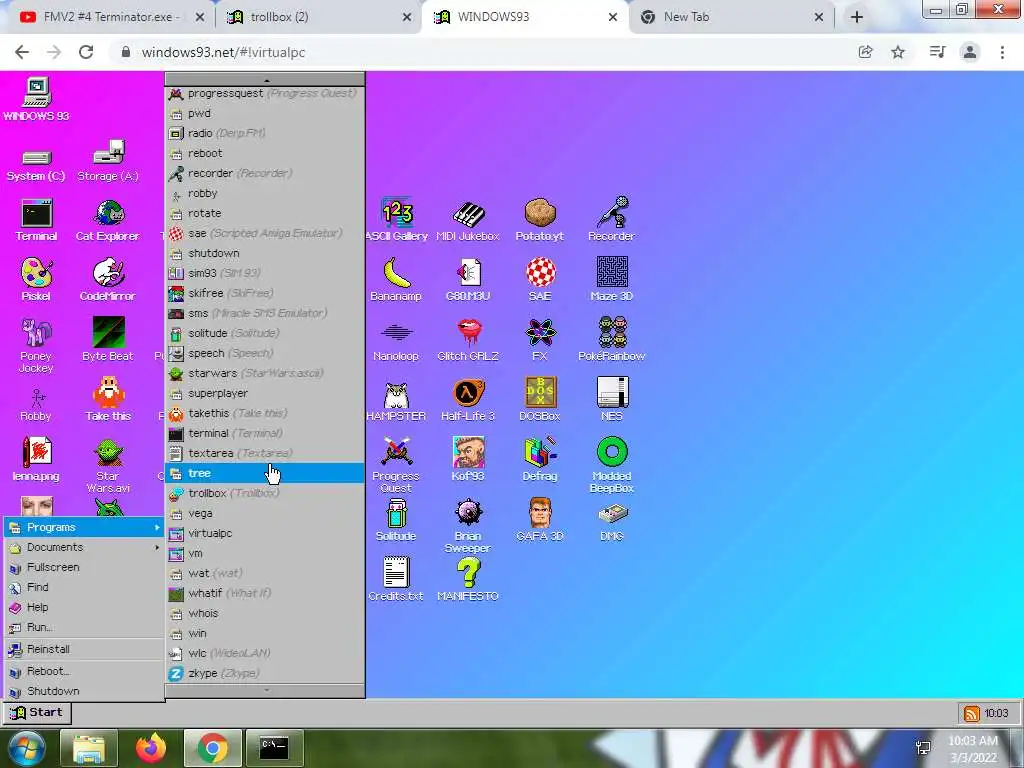Switch to the New Tab browser tab
This screenshot has width=1024, height=768.
(x=732, y=17)
